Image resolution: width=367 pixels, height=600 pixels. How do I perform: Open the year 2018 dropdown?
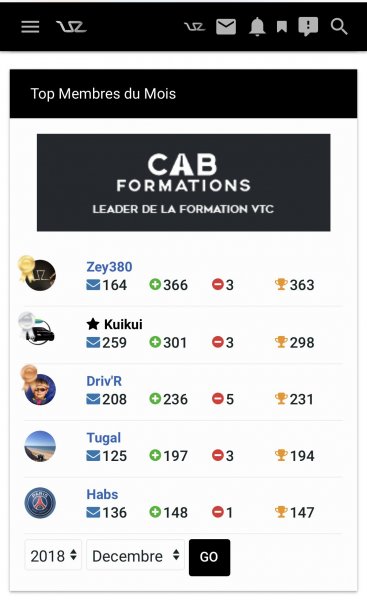(53, 556)
